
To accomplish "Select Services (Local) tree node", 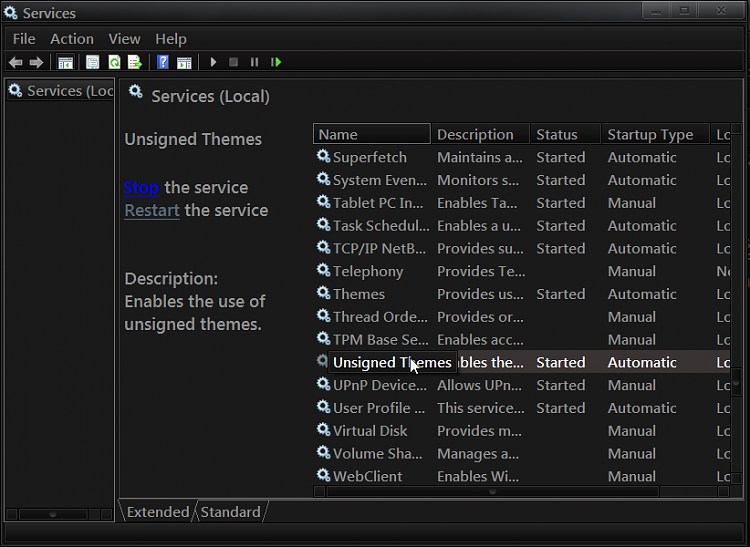I will [61, 90].
